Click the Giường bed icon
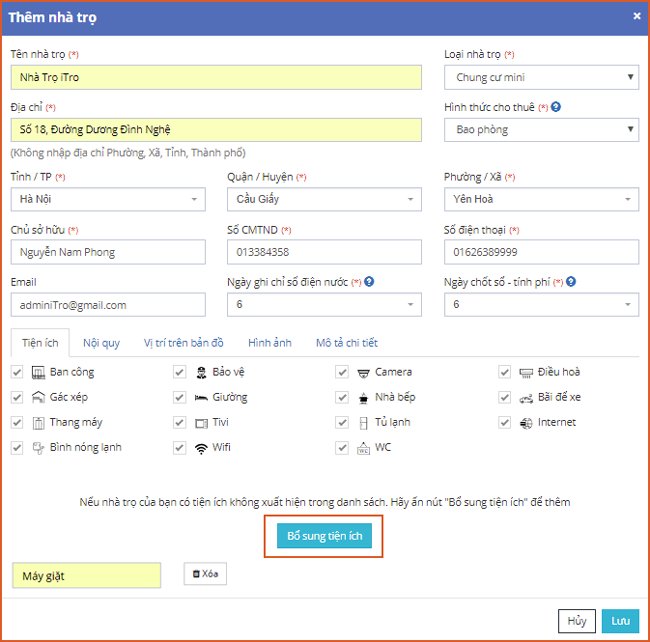This screenshot has width=650, height=642. [x=201, y=397]
